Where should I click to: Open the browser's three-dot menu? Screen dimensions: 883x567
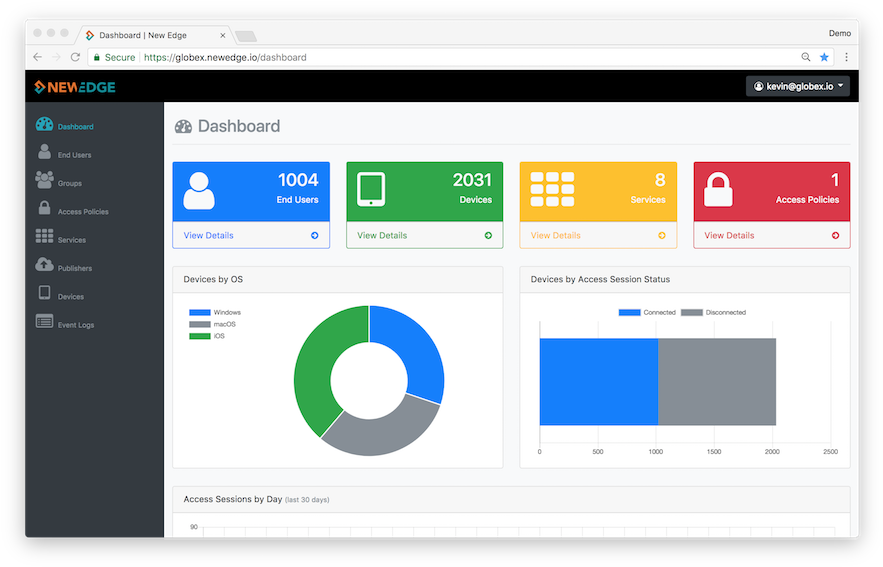(846, 58)
